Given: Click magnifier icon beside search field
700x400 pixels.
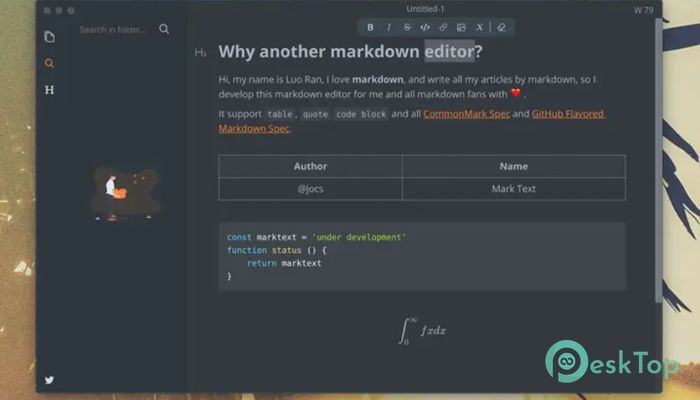Looking at the screenshot, I should tap(164, 29).
